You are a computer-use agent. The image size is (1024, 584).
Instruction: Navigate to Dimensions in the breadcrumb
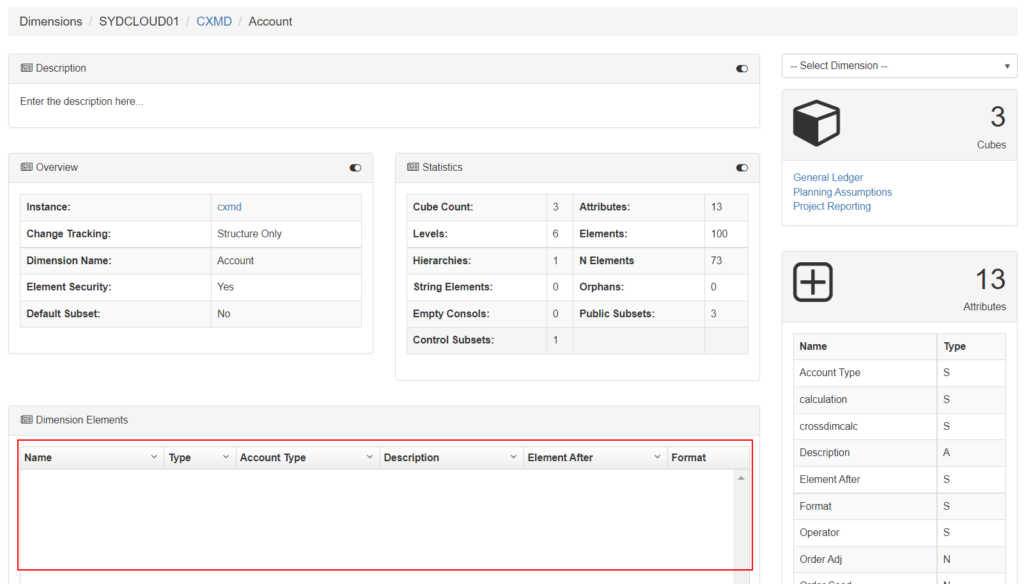pyautogui.click(x=51, y=21)
